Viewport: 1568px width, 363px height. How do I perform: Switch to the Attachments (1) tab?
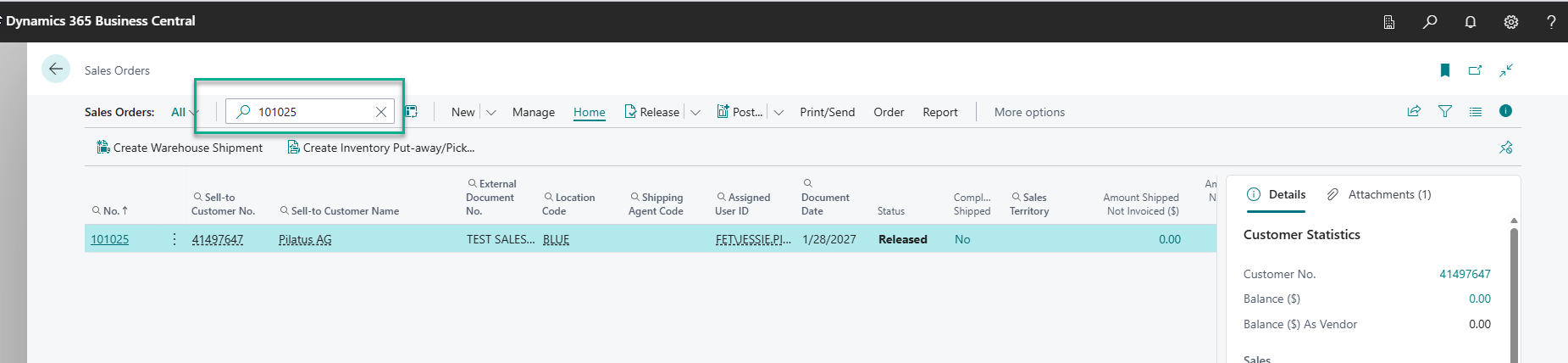(1379, 194)
